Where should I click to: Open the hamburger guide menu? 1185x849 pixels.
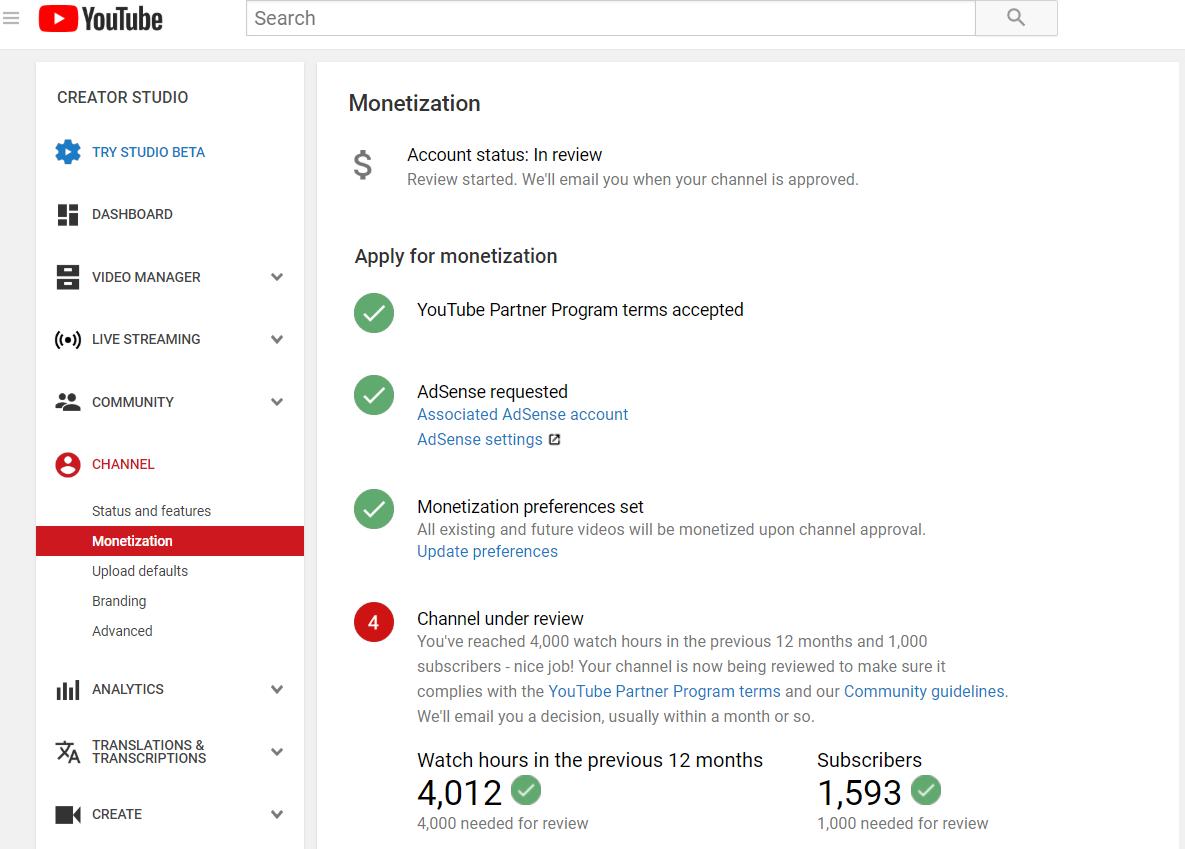(x=11, y=18)
